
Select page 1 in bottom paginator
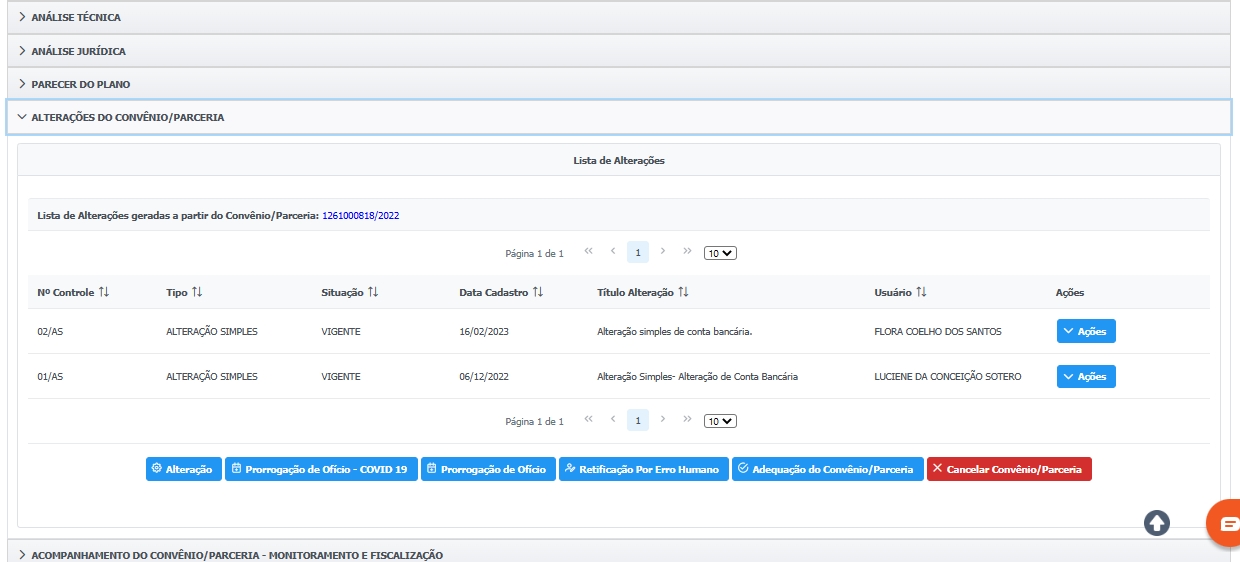638,421
